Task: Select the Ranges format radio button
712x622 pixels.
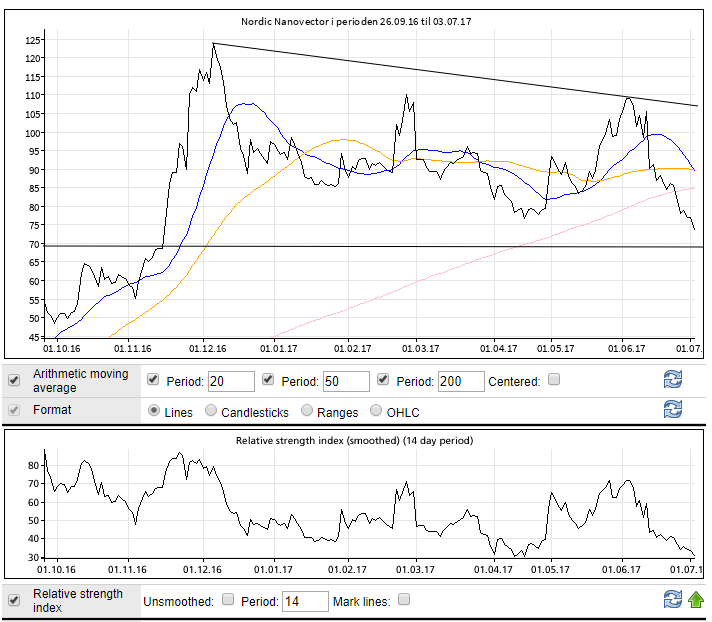Action: click(x=307, y=410)
